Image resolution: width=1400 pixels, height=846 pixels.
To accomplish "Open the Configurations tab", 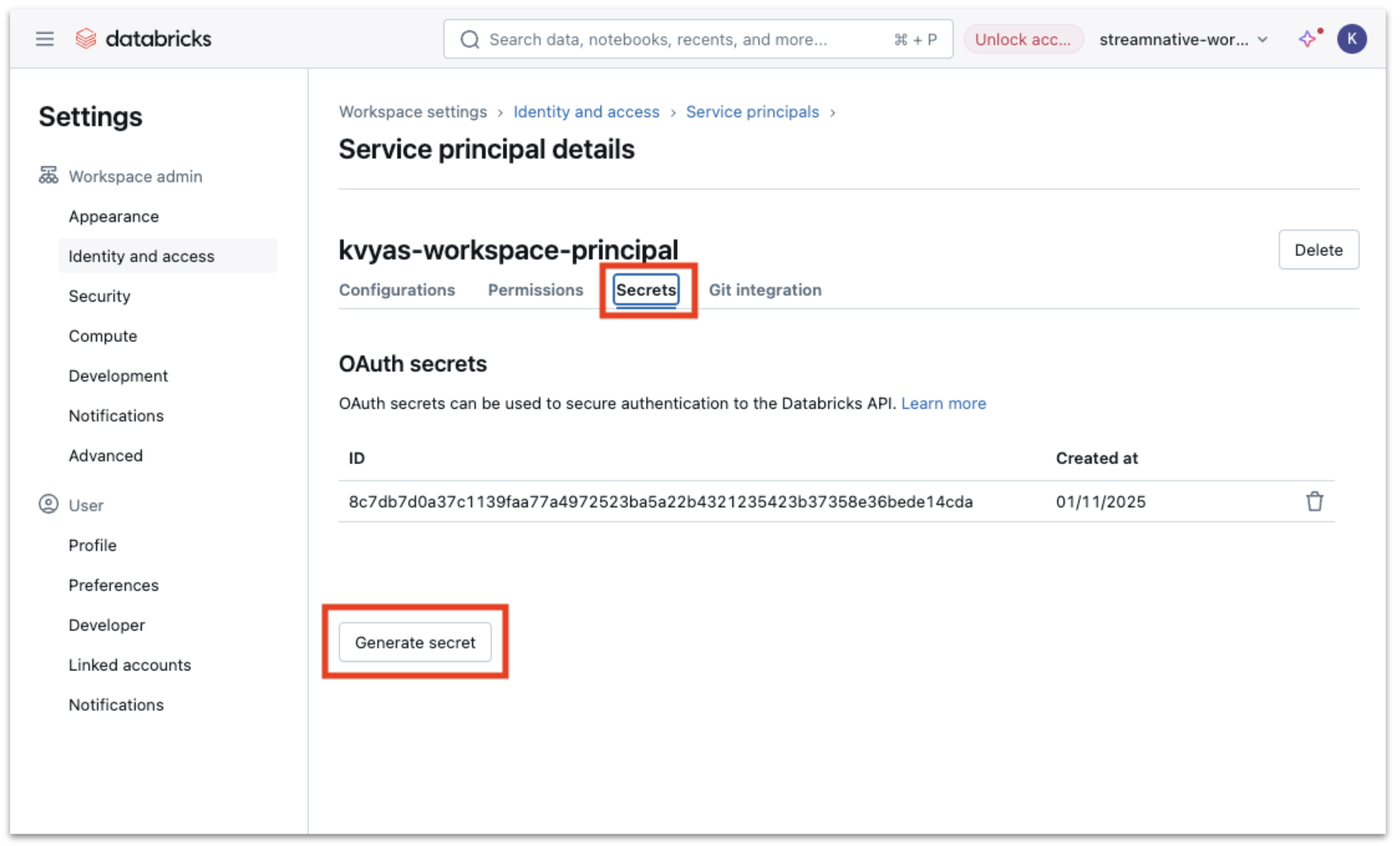I will (397, 290).
